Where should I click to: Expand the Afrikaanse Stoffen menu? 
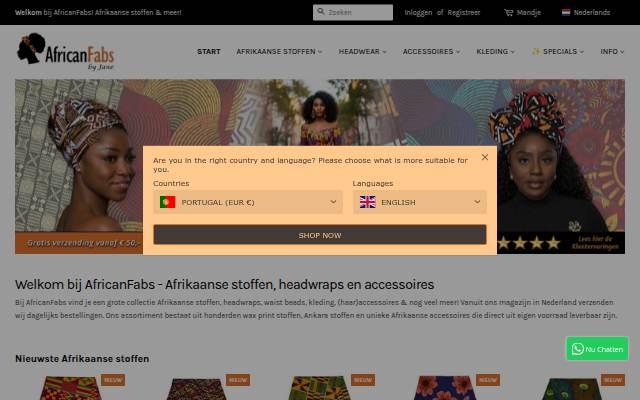(279, 51)
